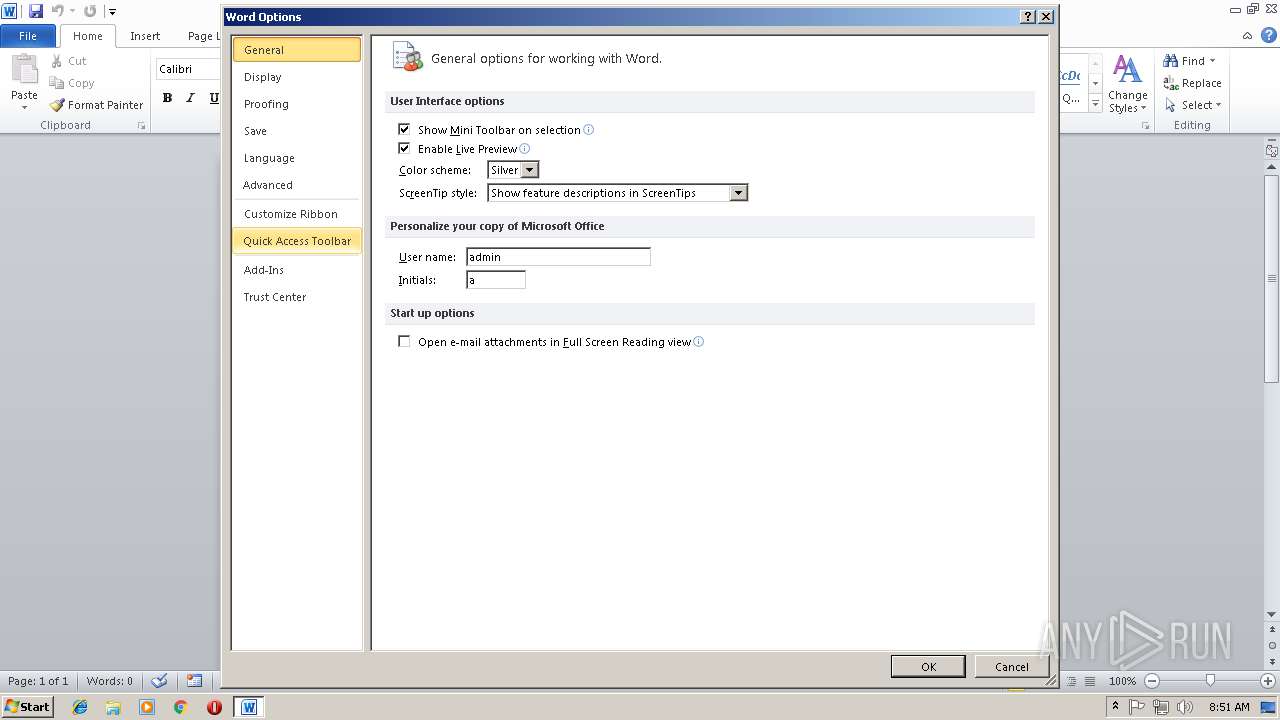This screenshot has width=1280, height=720.
Task: Click the Redo icon in Word title bar
Action: [x=90, y=11]
